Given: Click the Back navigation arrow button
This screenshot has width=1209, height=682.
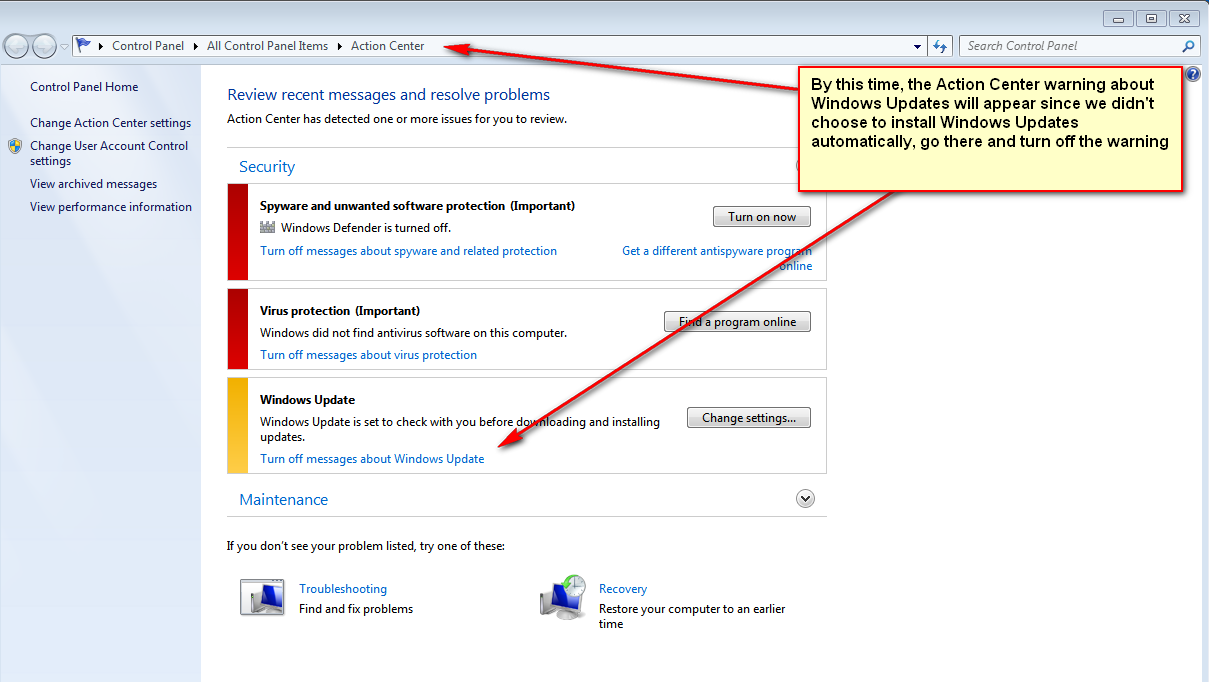Looking at the screenshot, I should pos(18,46).
